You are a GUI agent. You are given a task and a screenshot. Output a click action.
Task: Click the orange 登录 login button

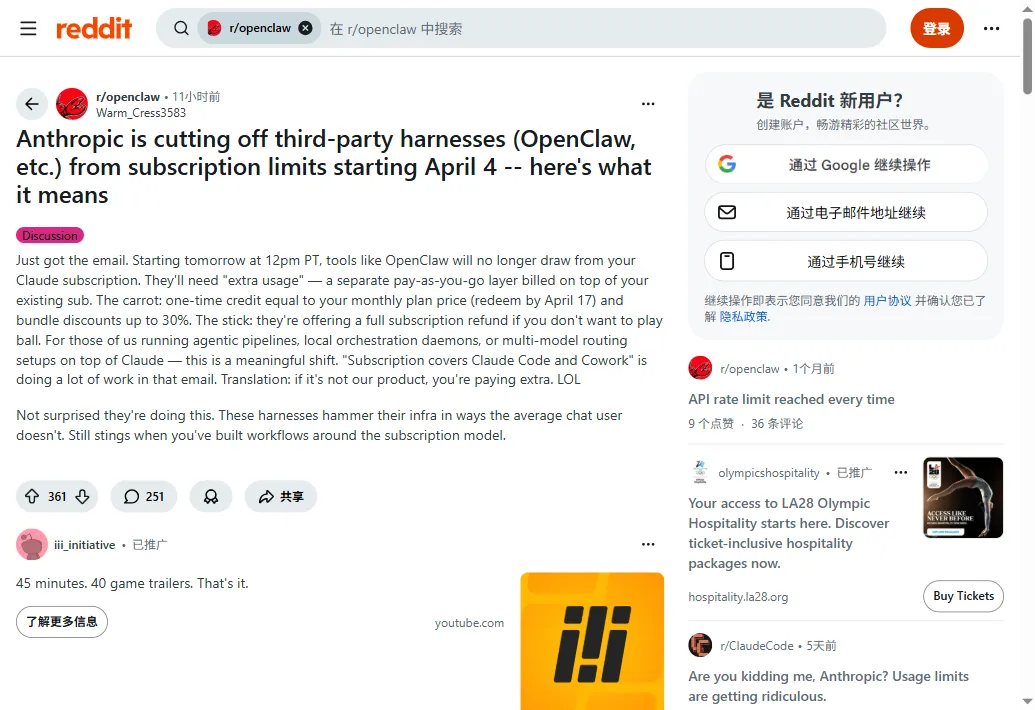point(936,28)
